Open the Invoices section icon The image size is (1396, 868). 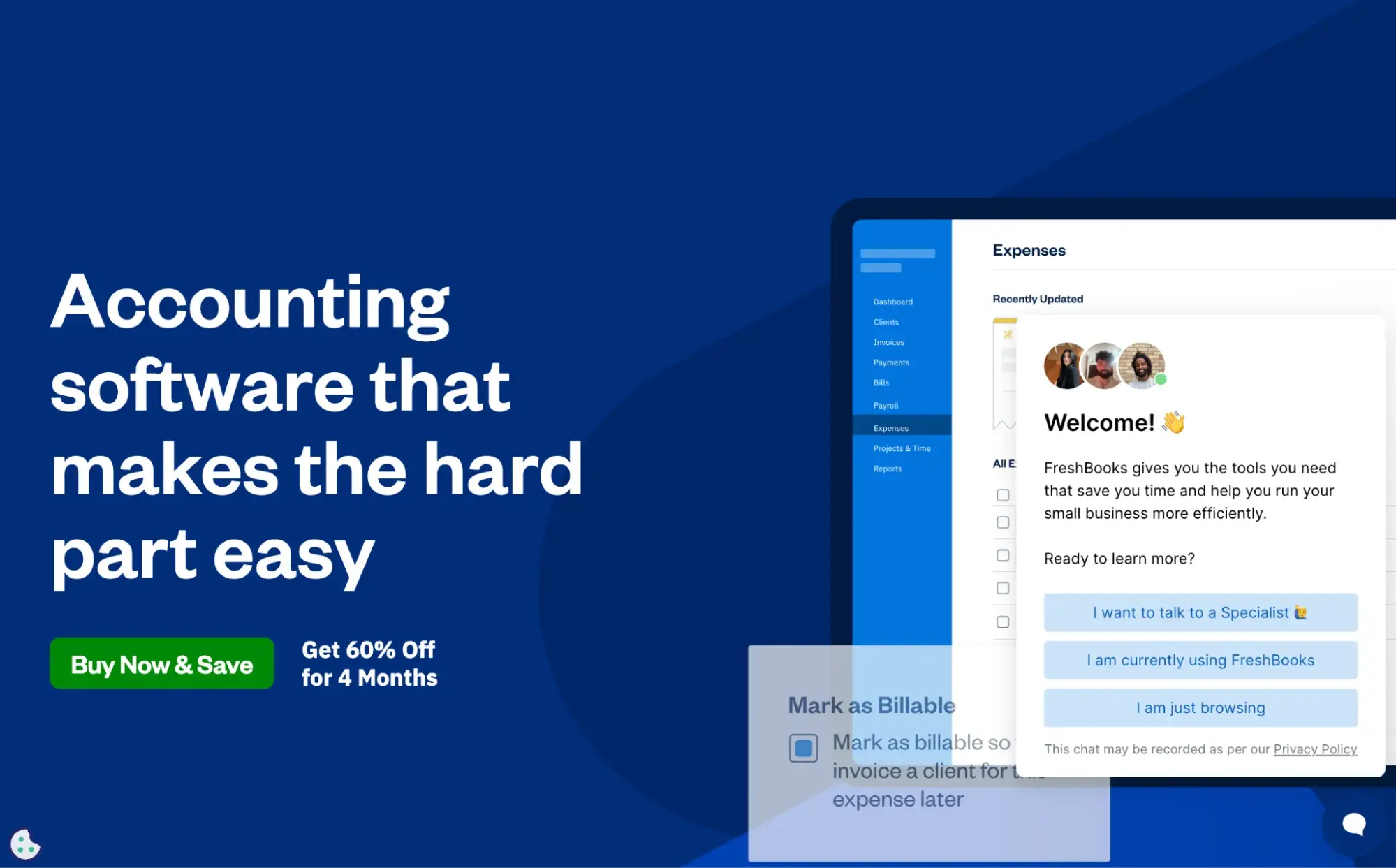coord(888,342)
